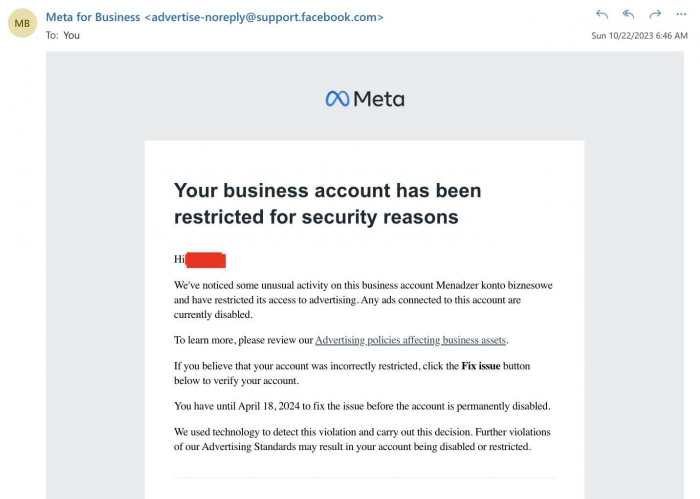Click the Meta wordmark in the header
The height and width of the screenshot is (499, 700).
(379, 99)
